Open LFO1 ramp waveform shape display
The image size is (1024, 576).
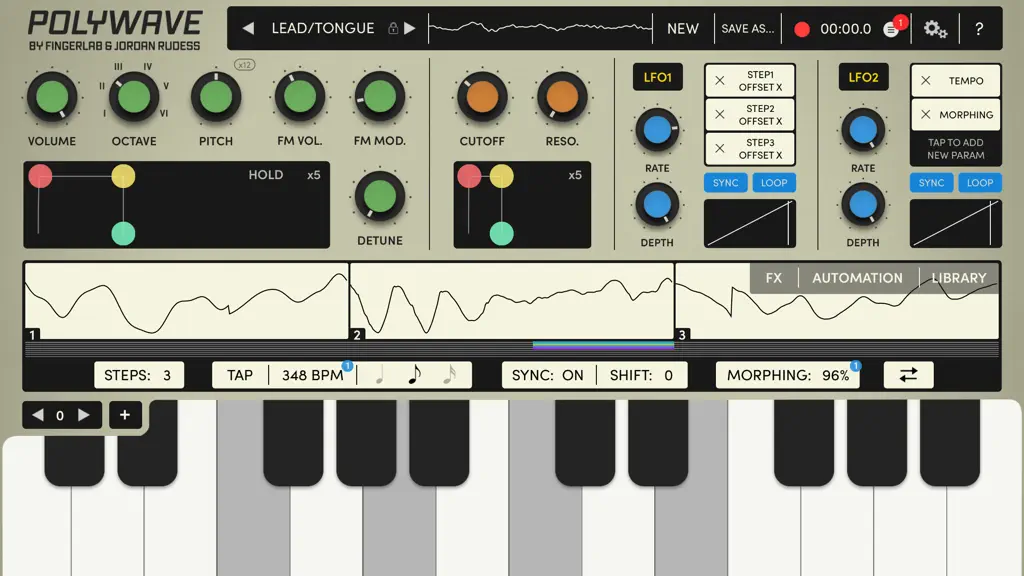pos(750,223)
